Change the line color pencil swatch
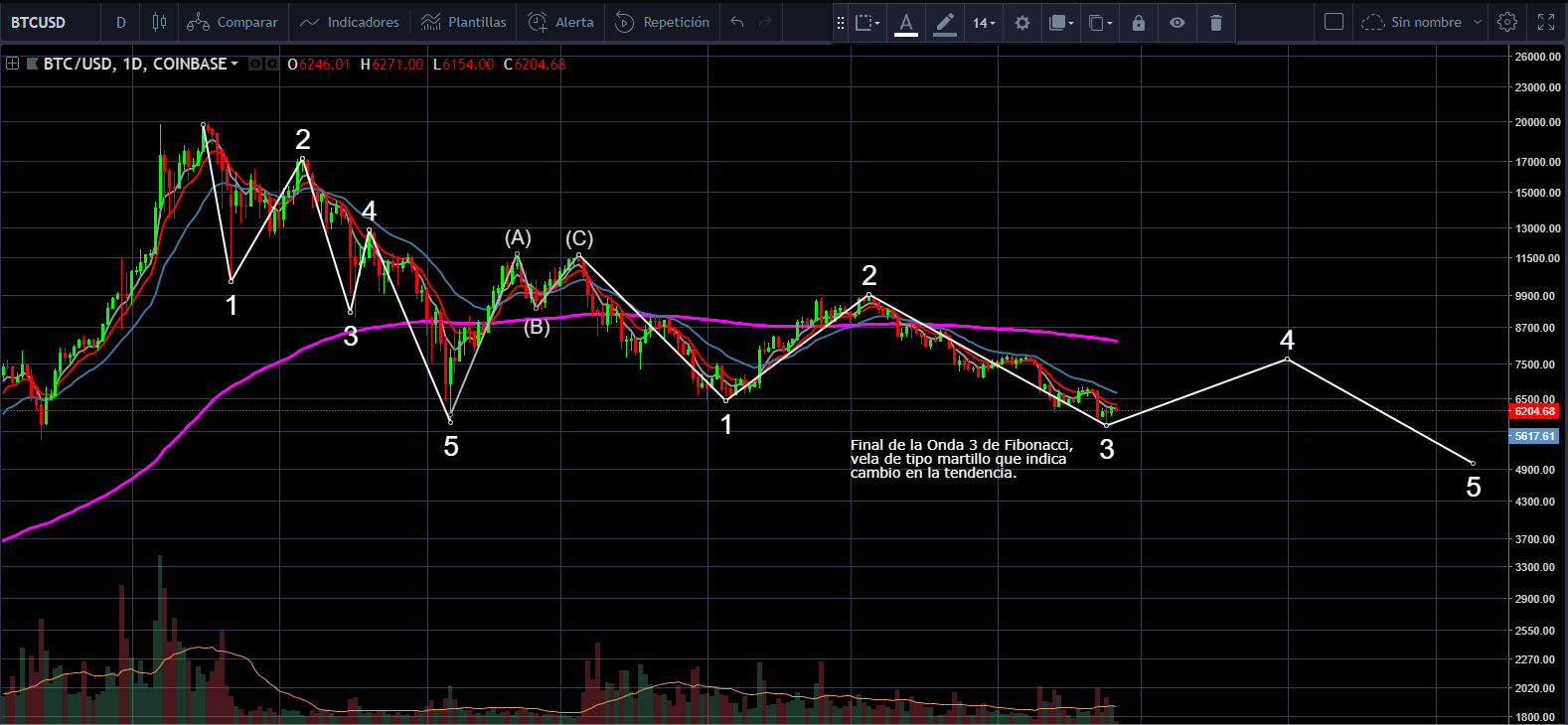 coord(945,22)
